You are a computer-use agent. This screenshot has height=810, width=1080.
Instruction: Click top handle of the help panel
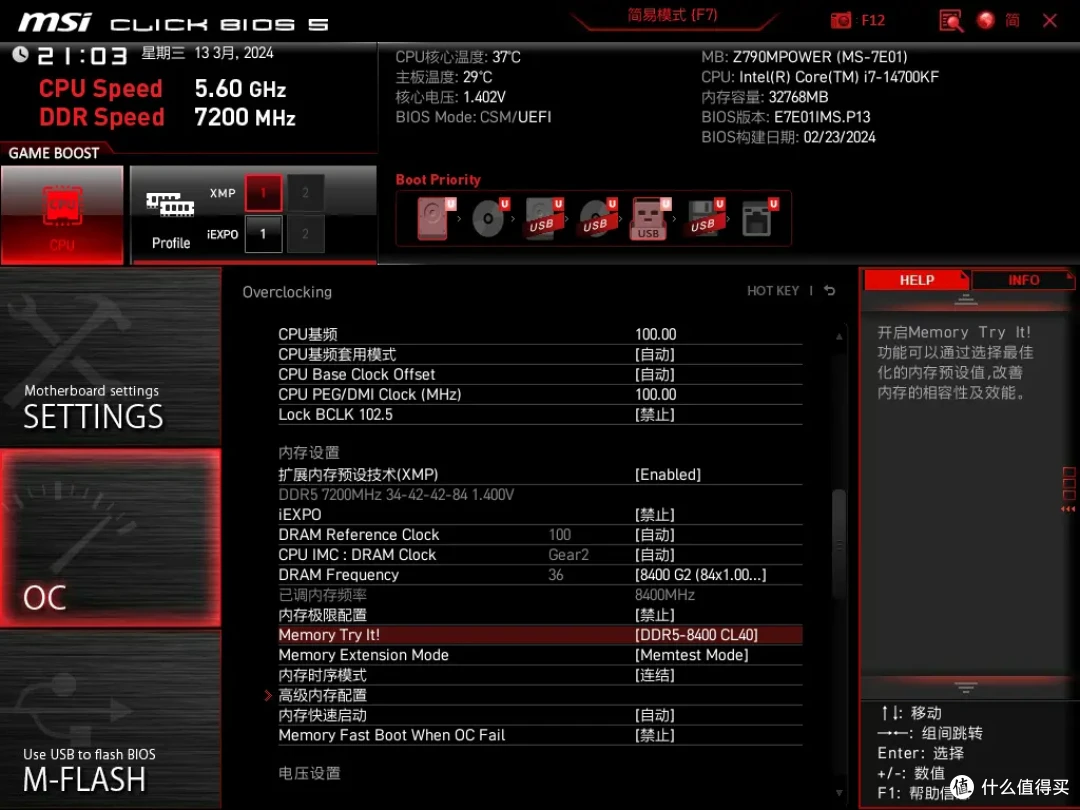pos(966,300)
